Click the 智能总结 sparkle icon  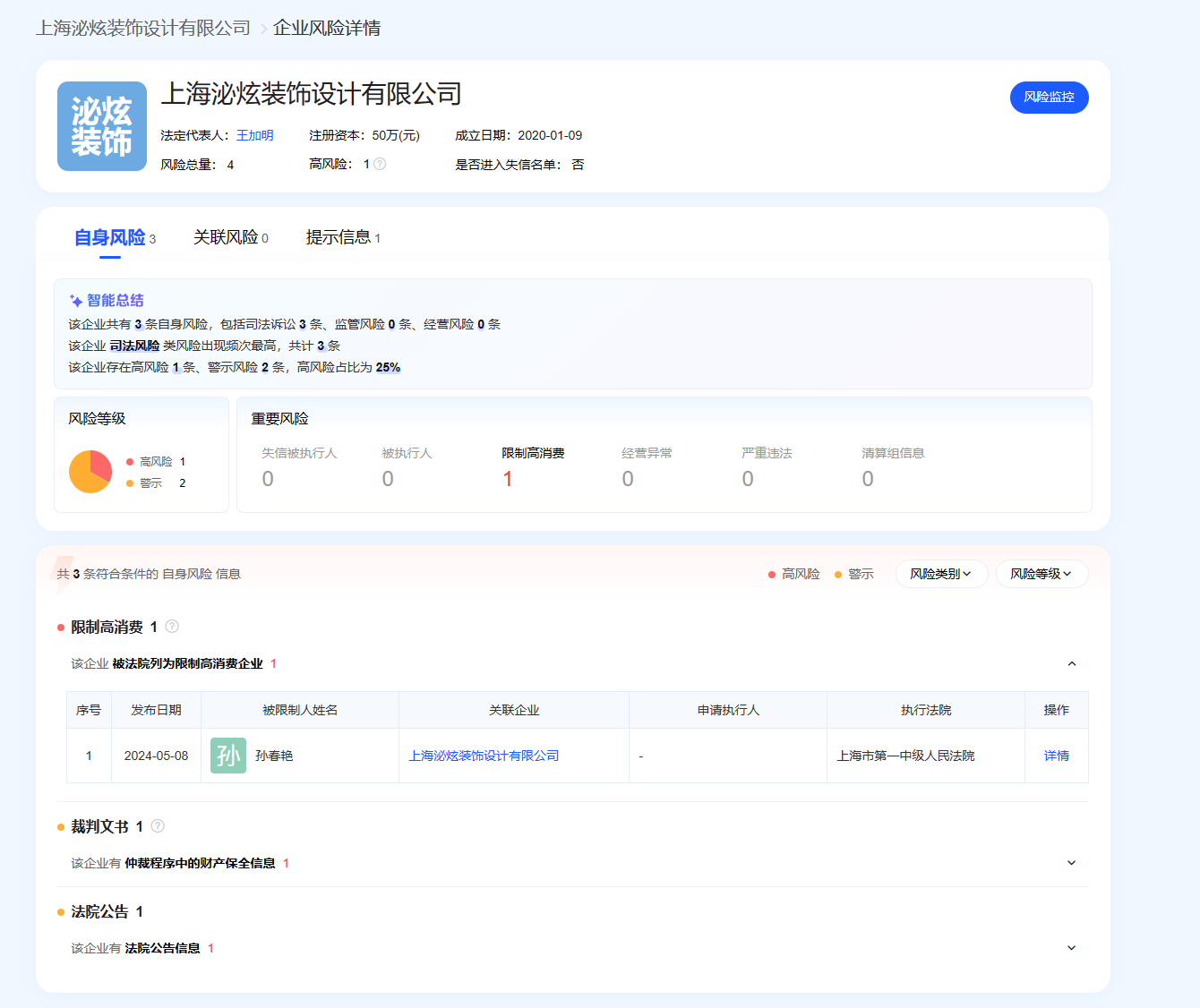point(76,301)
